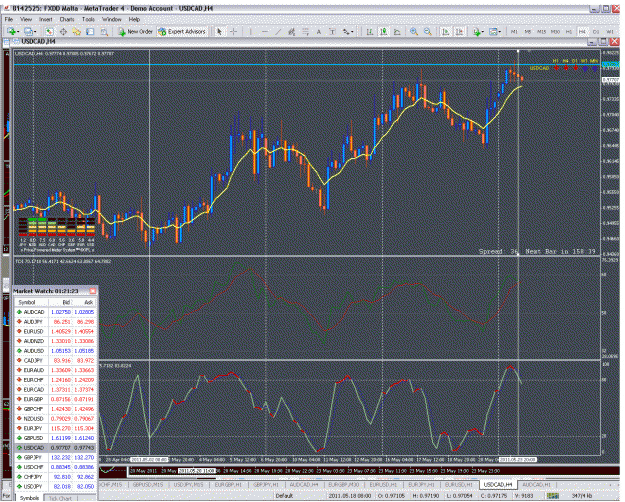Open the Window menu
625x502 pixels.
[x=112, y=19]
